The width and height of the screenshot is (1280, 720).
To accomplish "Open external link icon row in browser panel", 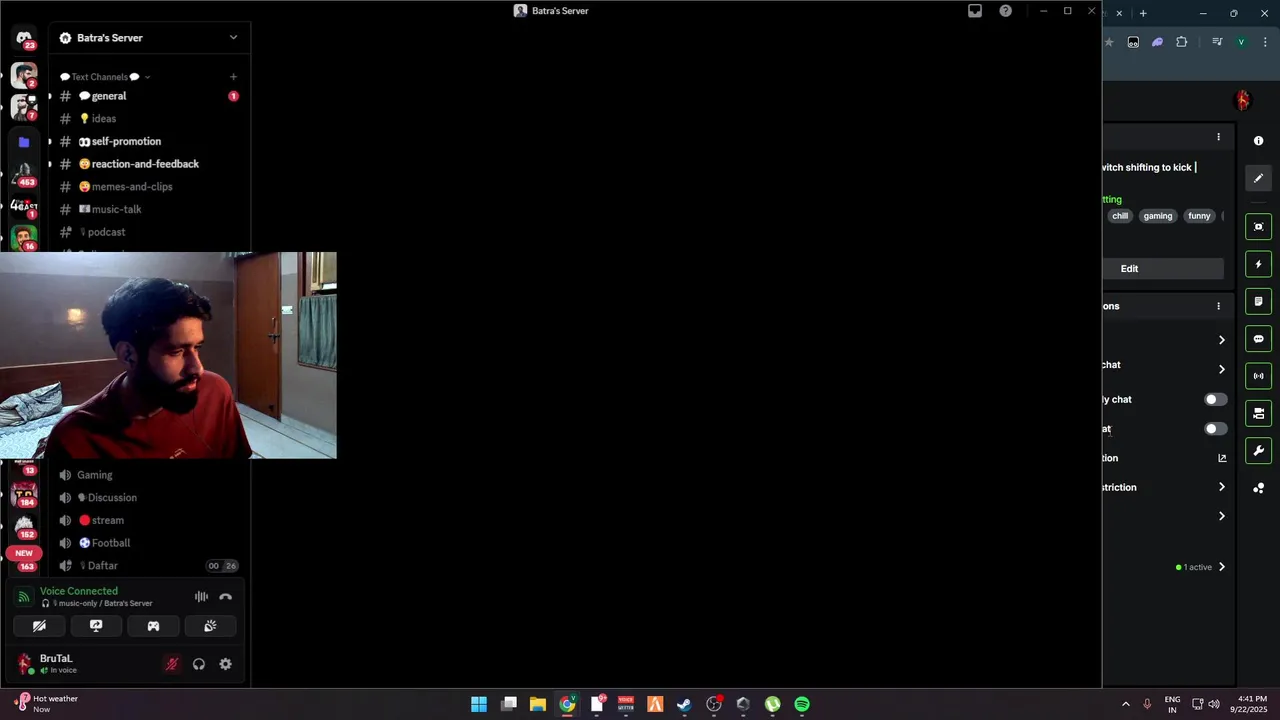I will (1222, 458).
